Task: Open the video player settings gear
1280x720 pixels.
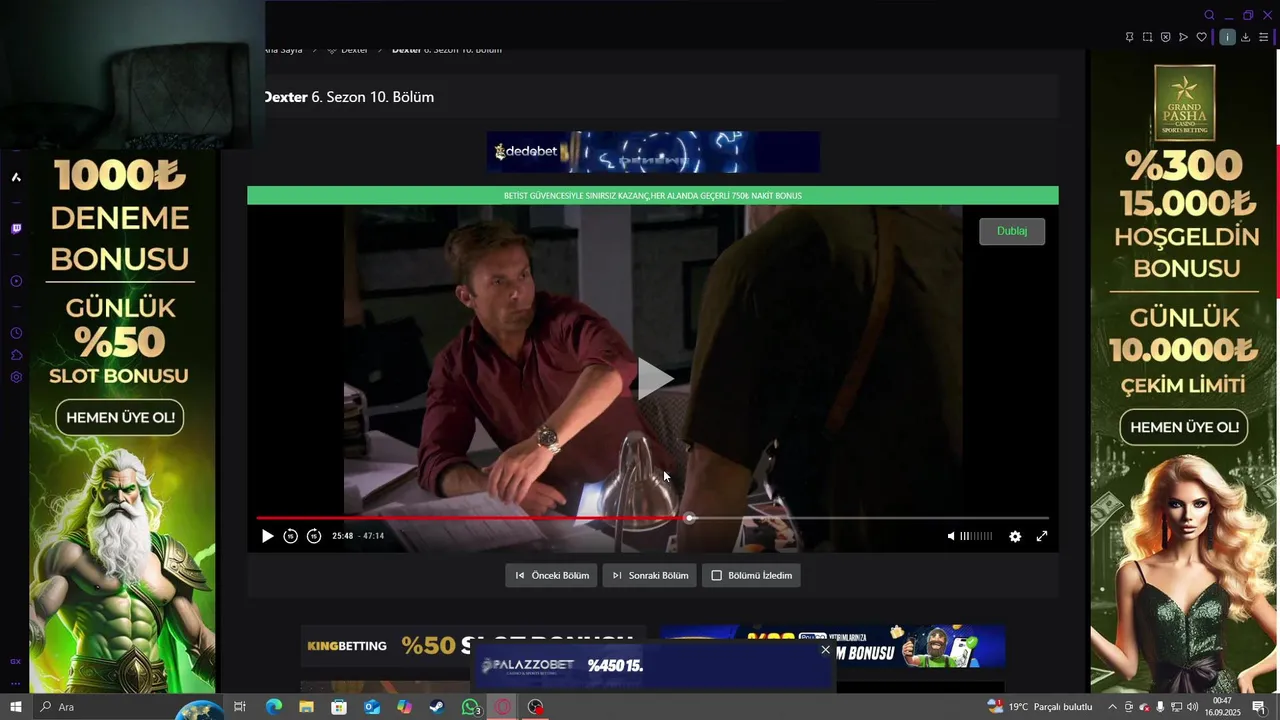Action: pyautogui.click(x=1015, y=536)
